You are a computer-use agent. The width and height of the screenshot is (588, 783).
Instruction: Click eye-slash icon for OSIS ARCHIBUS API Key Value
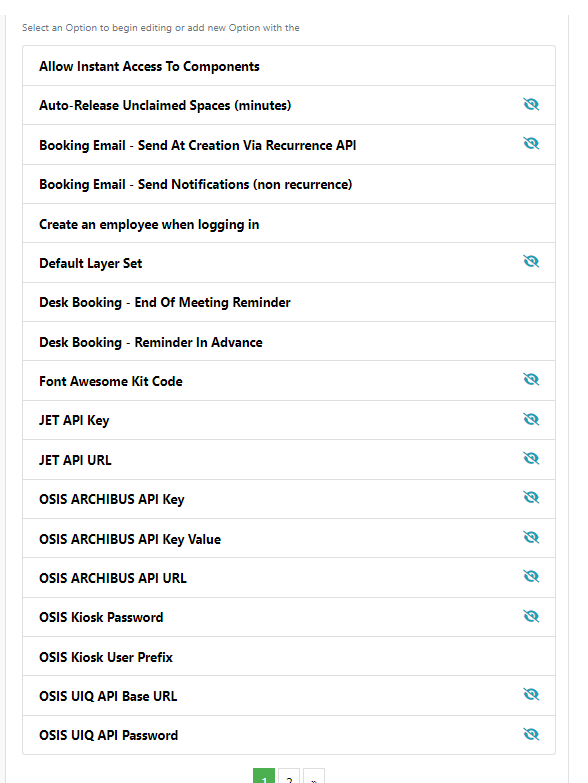click(x=531, y=537)
